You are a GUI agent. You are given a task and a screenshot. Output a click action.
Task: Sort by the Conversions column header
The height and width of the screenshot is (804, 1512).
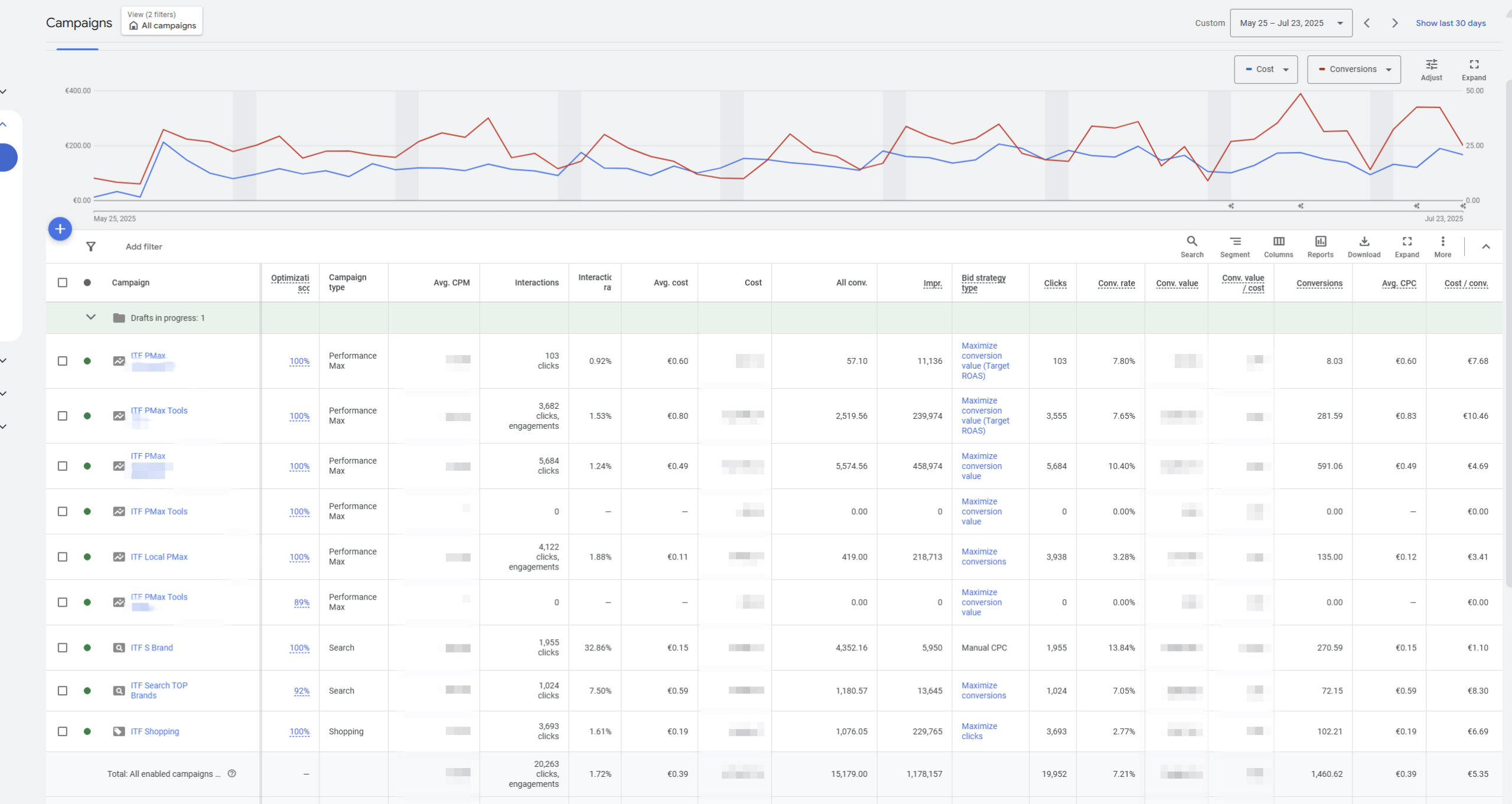[1319, 283]
